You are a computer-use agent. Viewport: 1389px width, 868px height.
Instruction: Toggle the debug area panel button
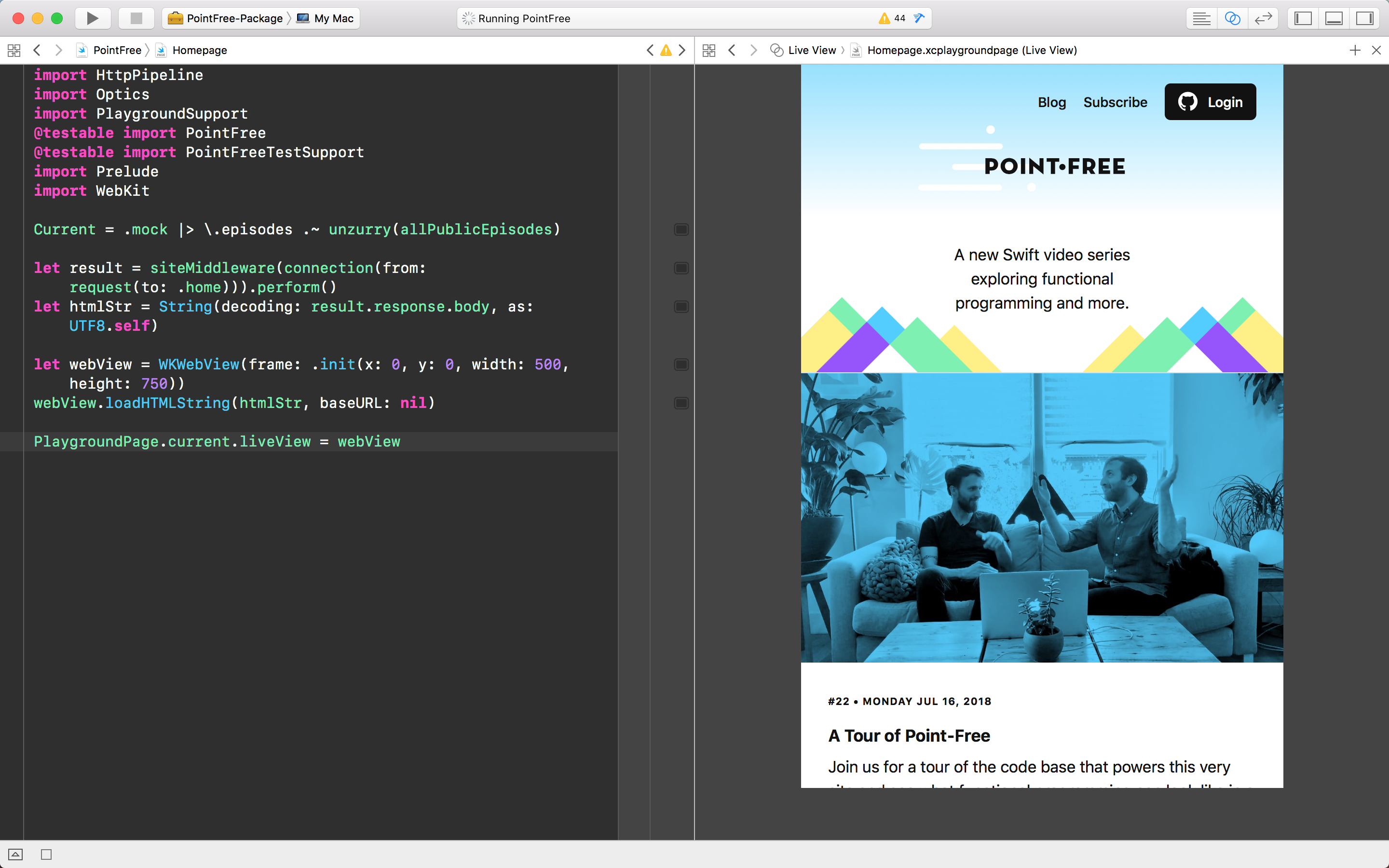click(x=1334, y=18)
